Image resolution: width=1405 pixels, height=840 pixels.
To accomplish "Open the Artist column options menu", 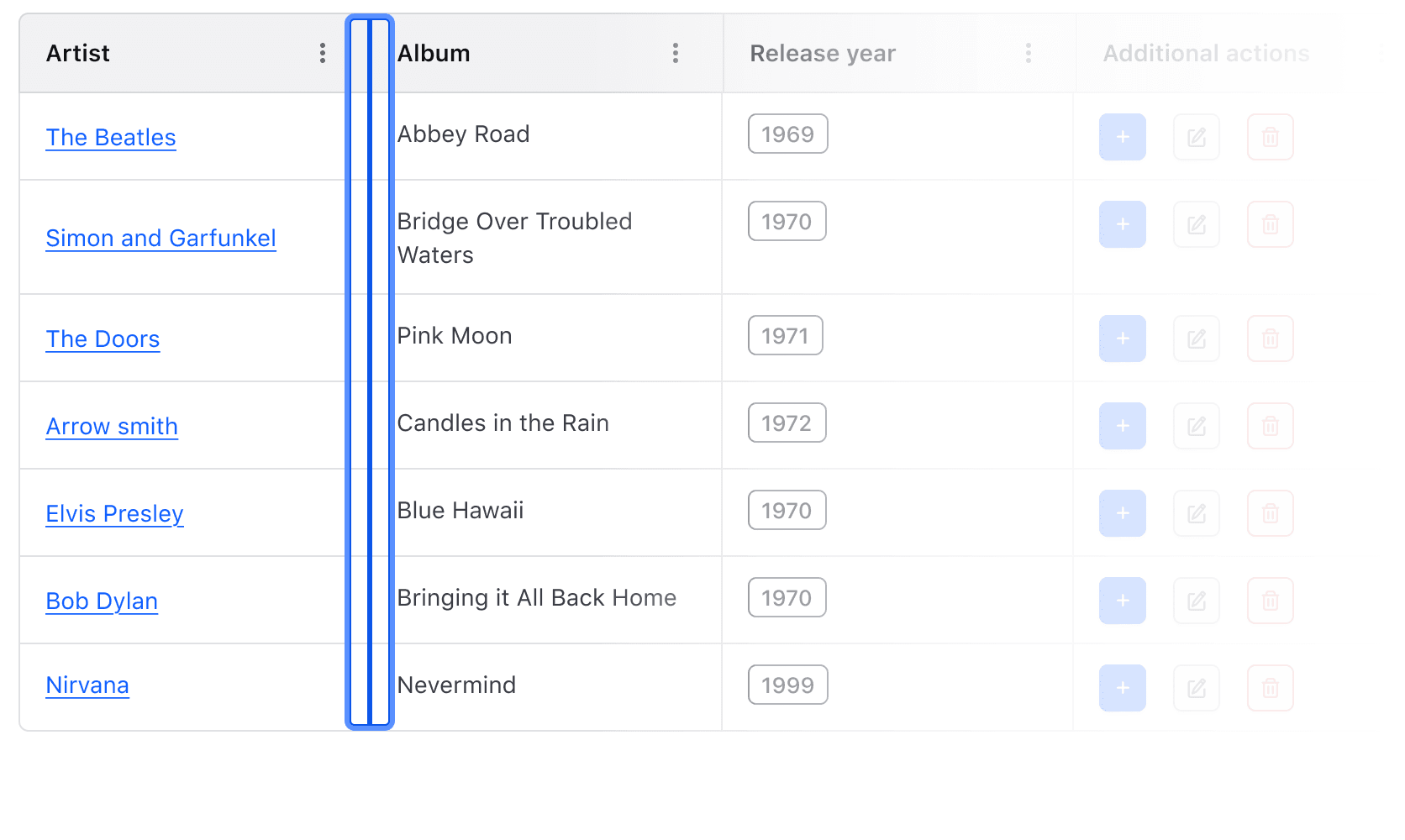I will point(323,53).
